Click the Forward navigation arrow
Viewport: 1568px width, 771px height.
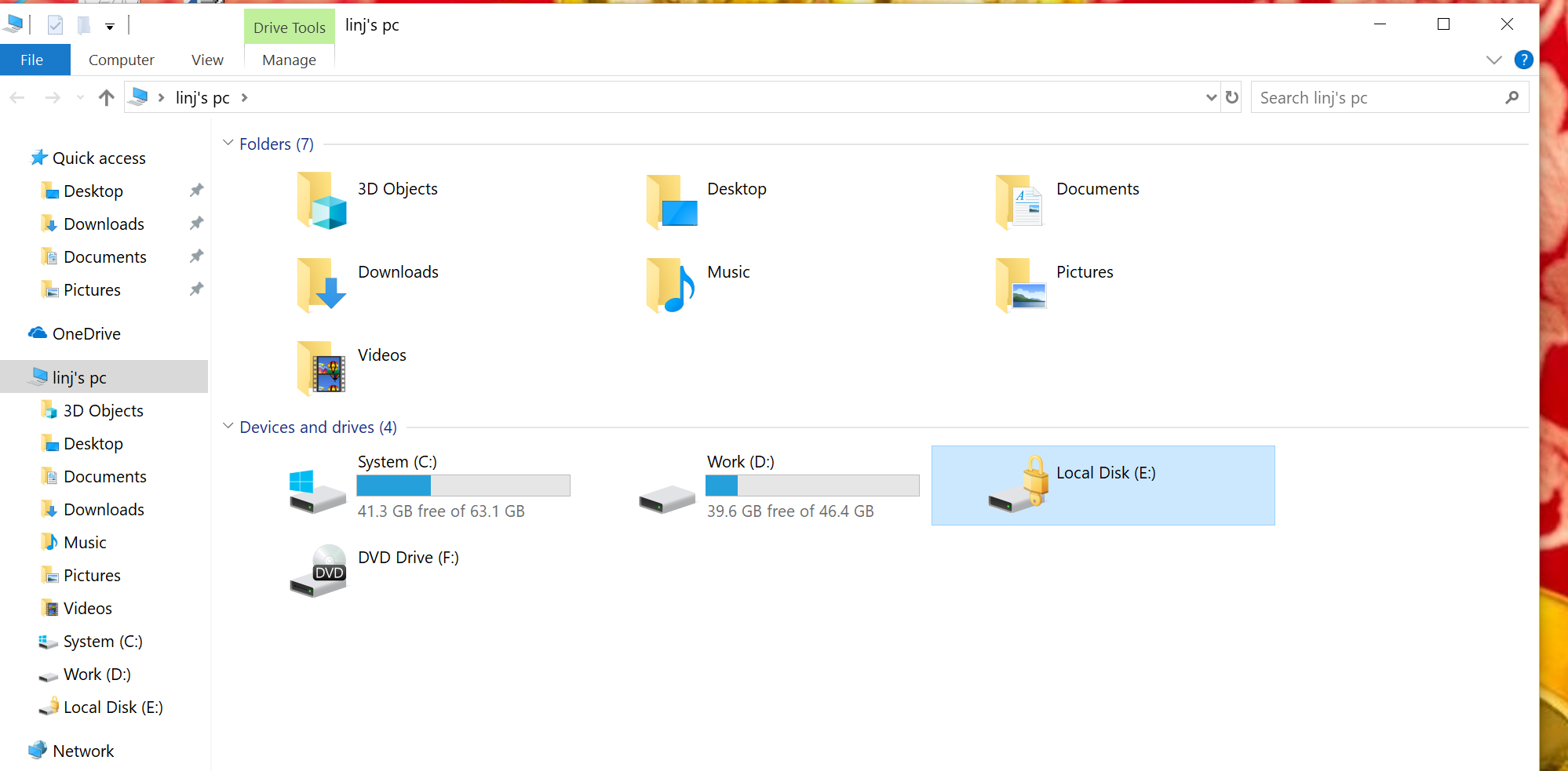53,97
